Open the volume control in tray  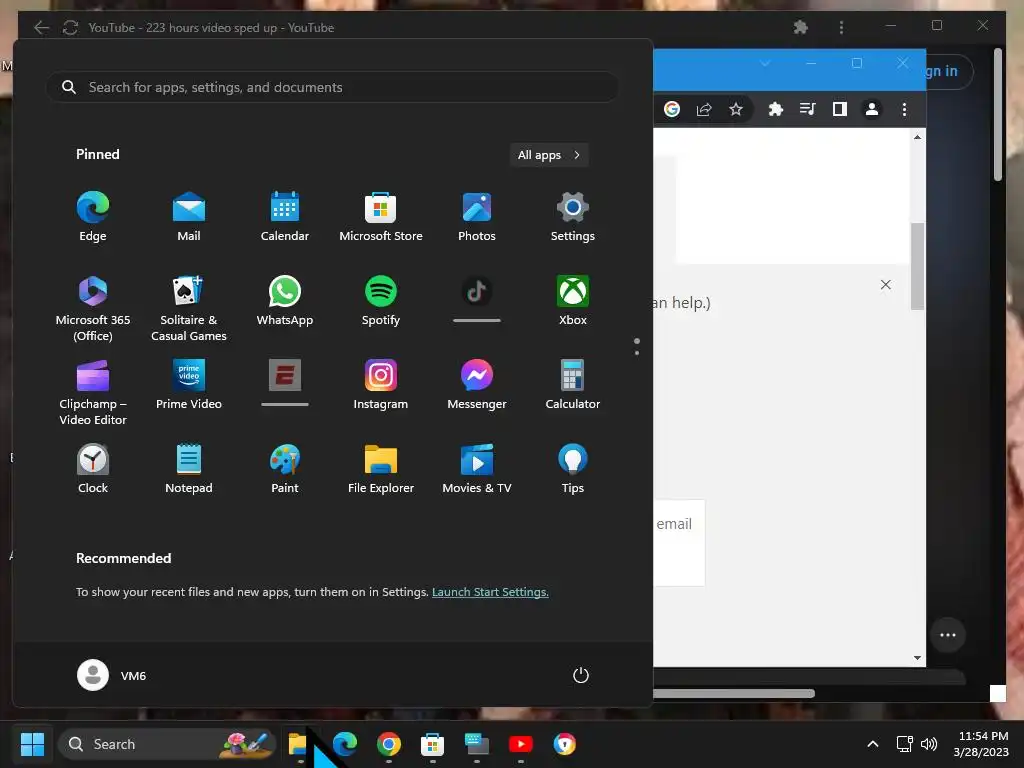point(929,744)
